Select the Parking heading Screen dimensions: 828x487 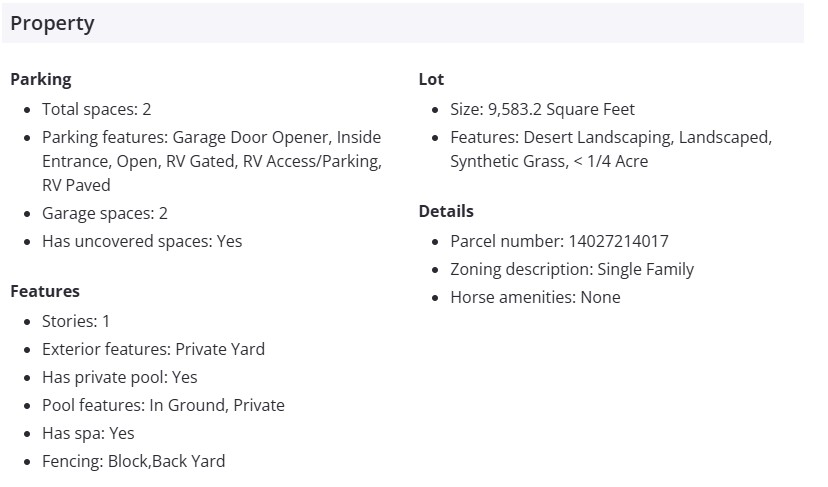[x=41, y=79]
